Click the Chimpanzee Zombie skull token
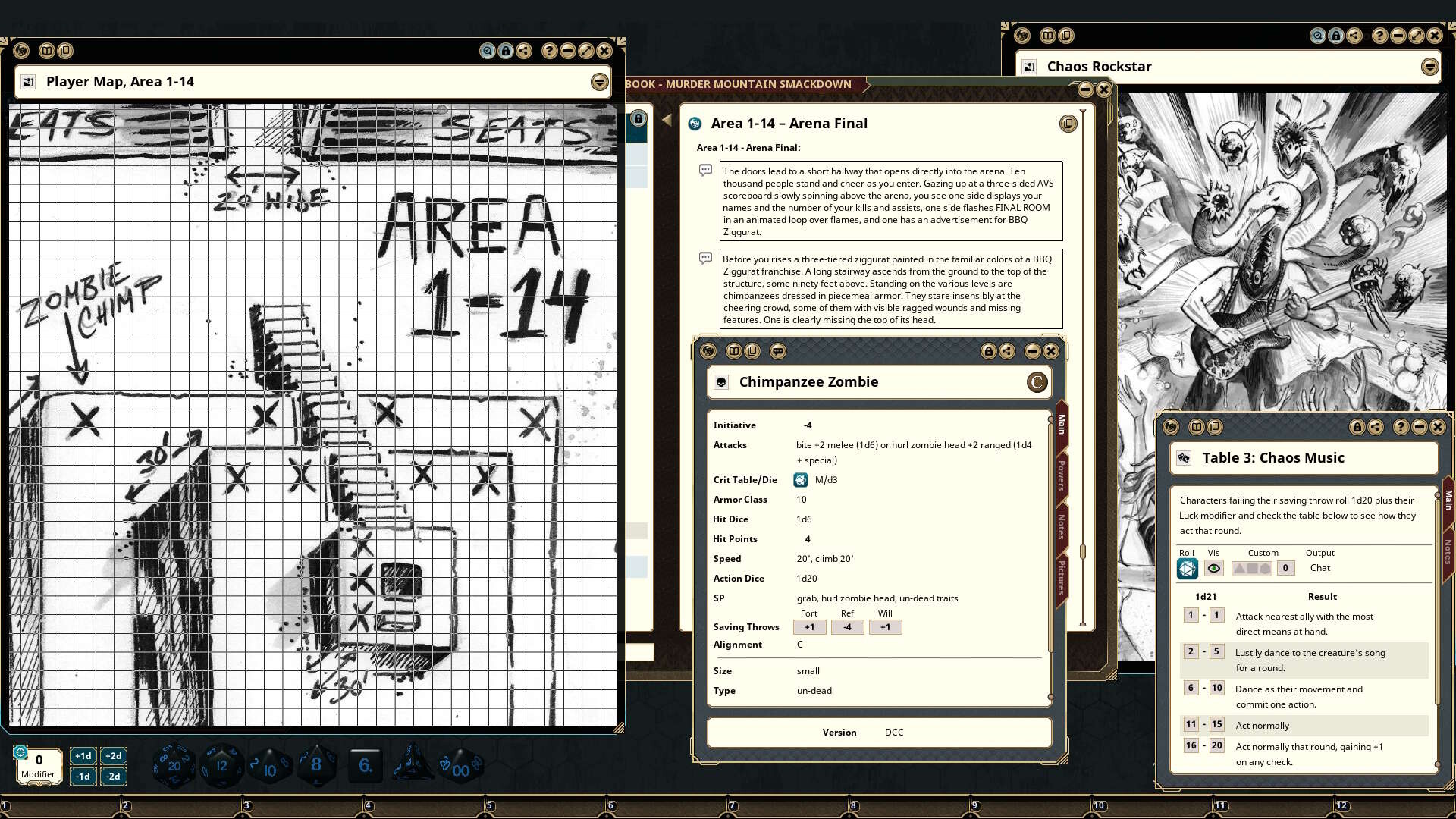Viewport: 1456px width, 819px height. [x=721, y=382]
